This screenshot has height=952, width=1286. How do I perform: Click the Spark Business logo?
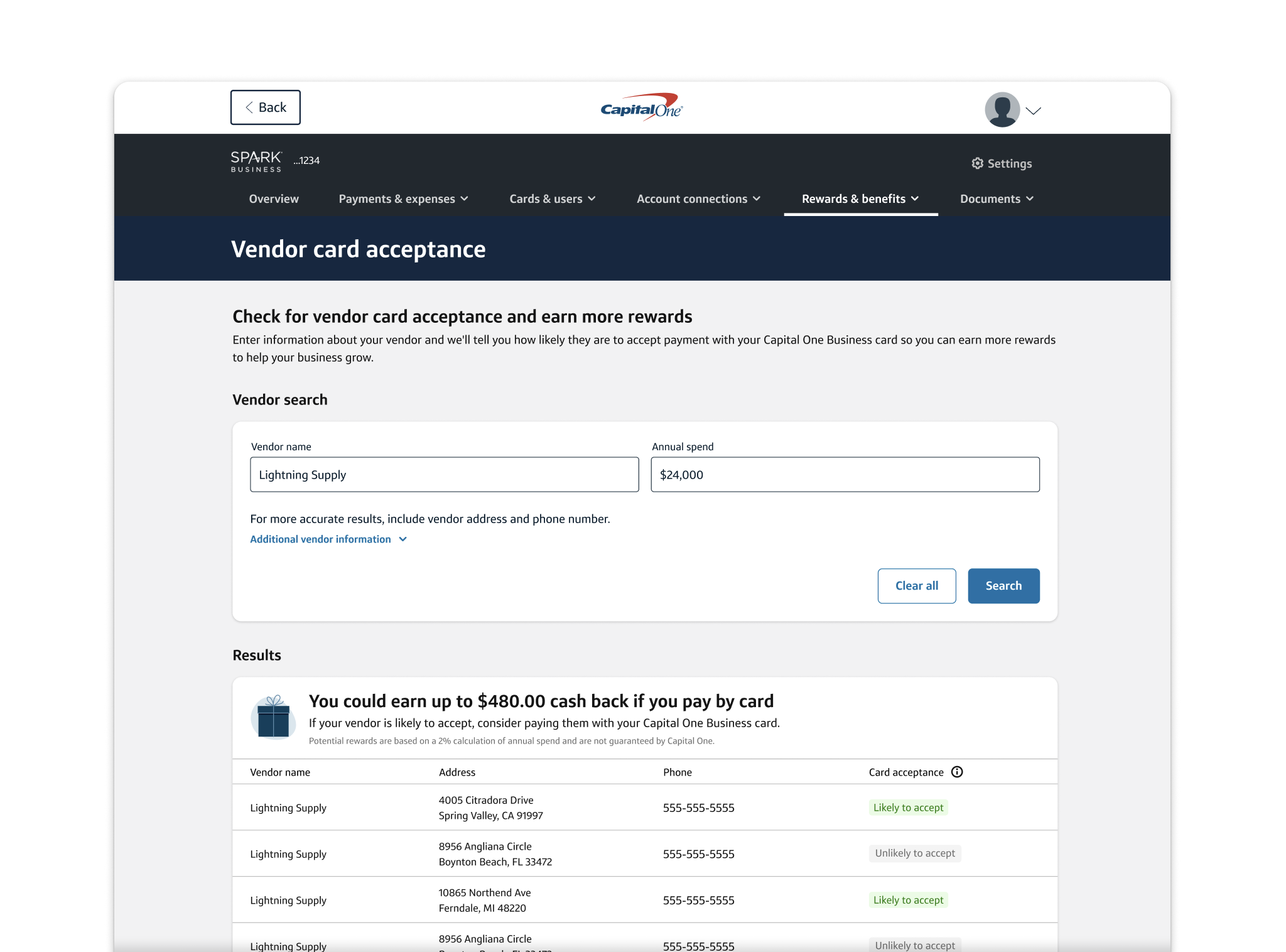click(256, 161)
